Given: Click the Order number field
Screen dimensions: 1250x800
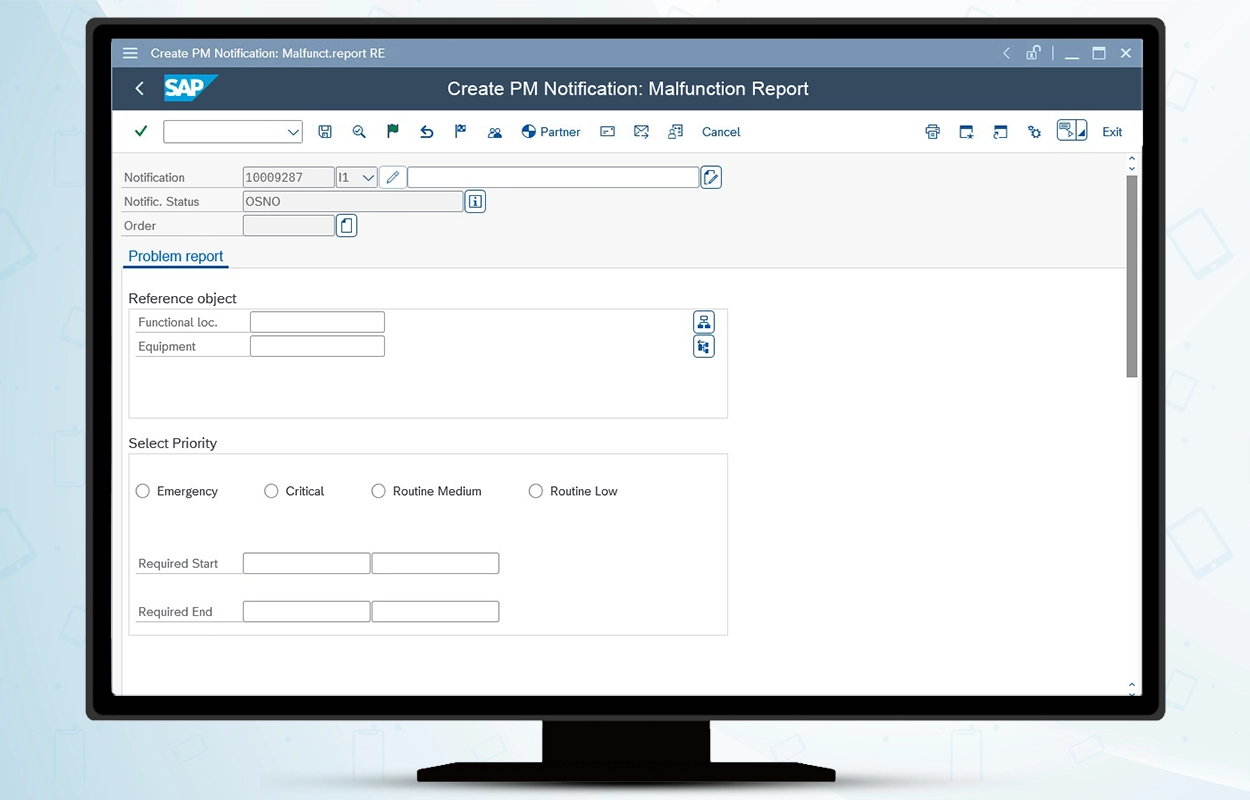Looking at the screenshot, I should click(x=288, y=225).
